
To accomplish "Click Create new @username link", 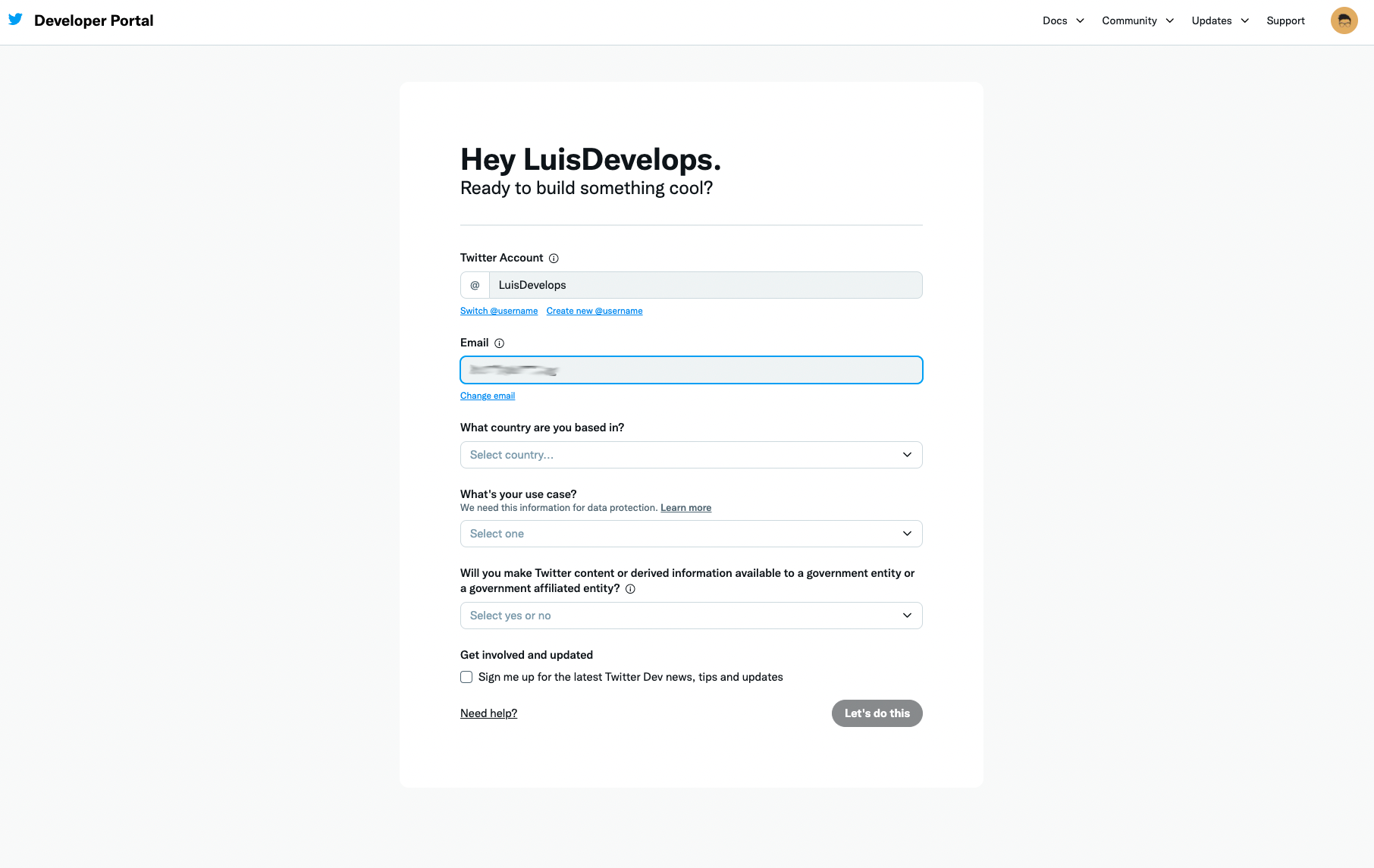I will 594,311.
